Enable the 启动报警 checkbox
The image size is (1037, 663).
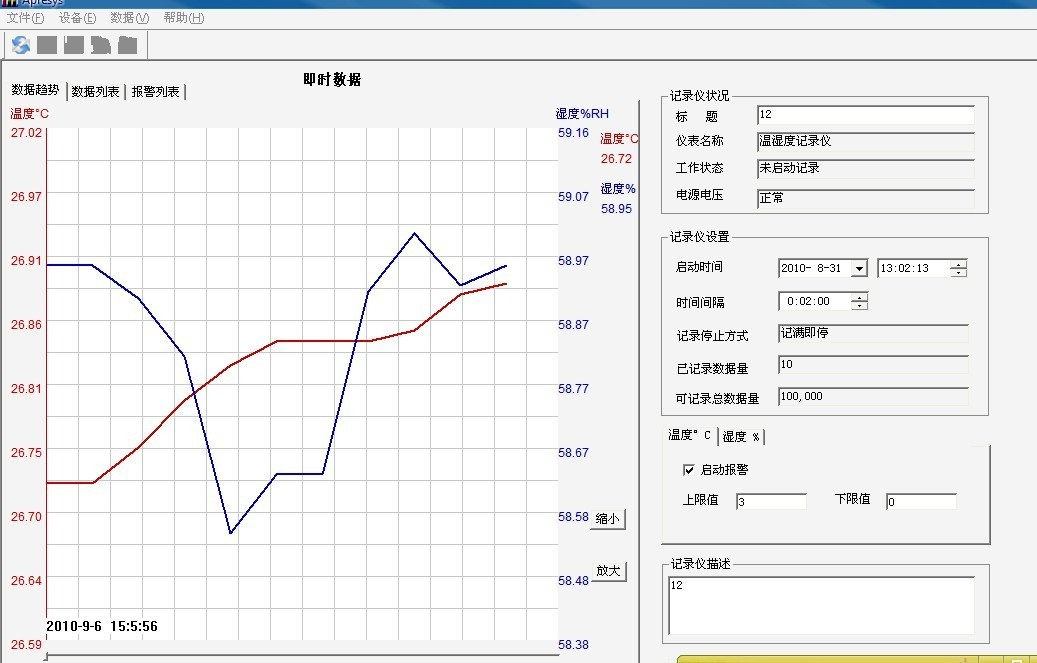688,469
